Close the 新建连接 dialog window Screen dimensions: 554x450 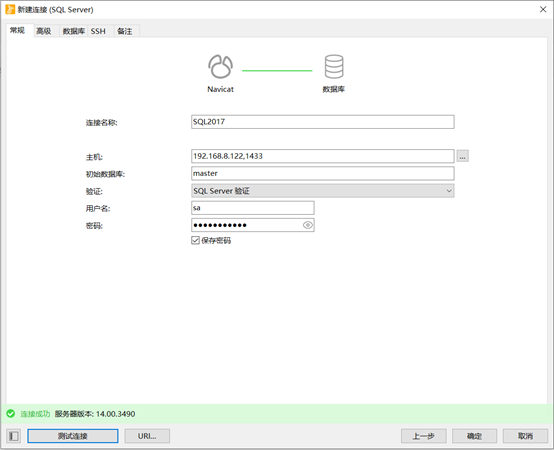543,10
